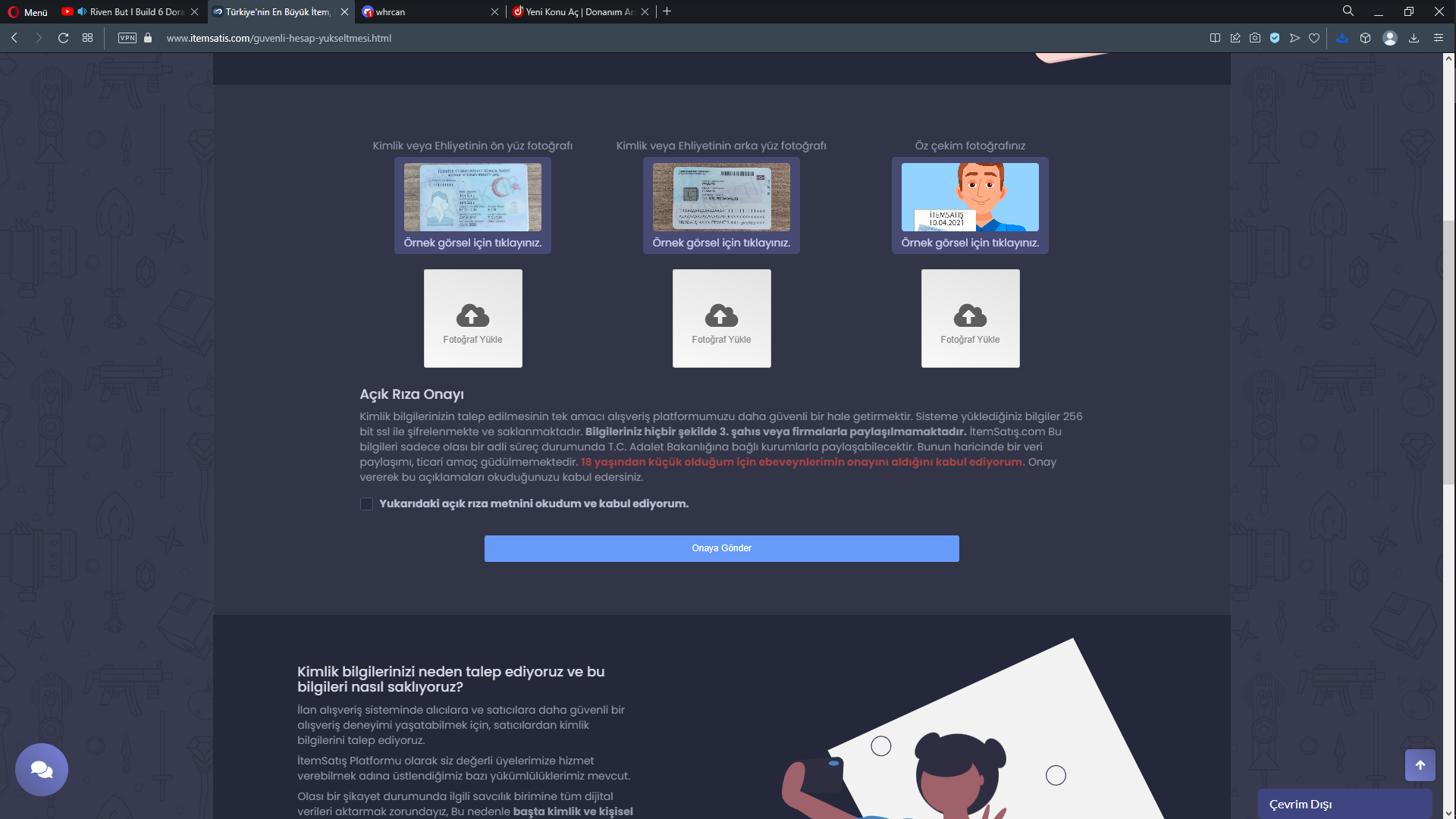Add page to bookmarks with heart icon
This screenshot has height=819, width=1456.
click(1314, 38)
